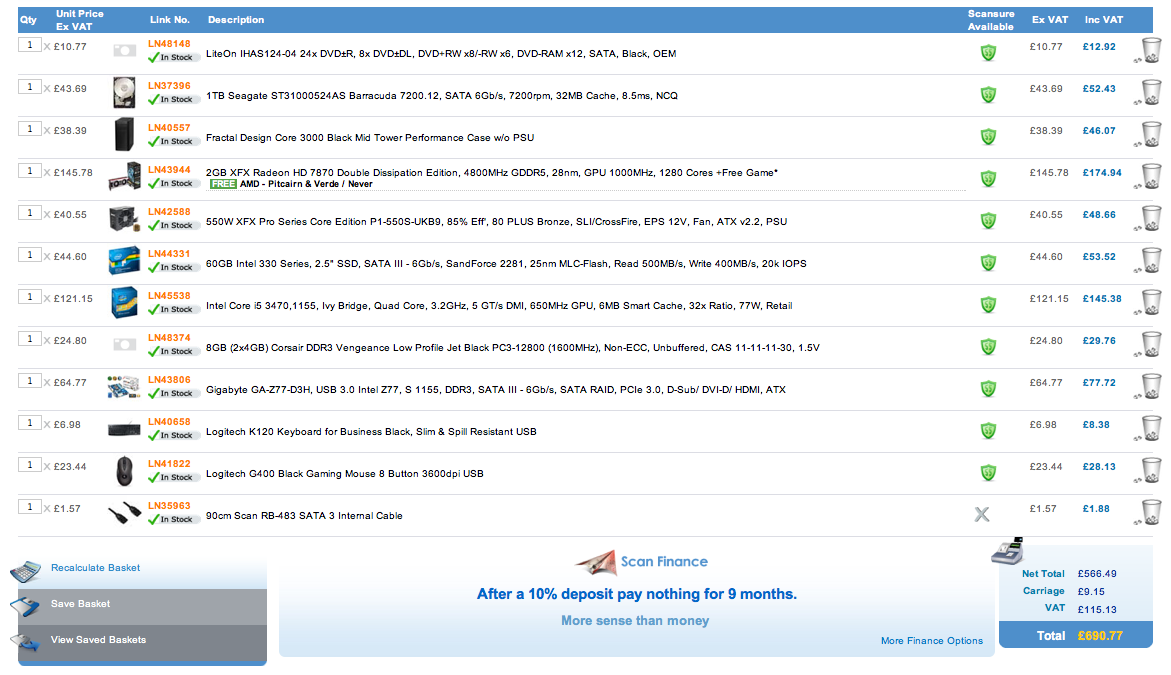Open Intel Core i5 box thumbnail
The height and width of the screenshot is (675, 1171).
coord(124,302)
